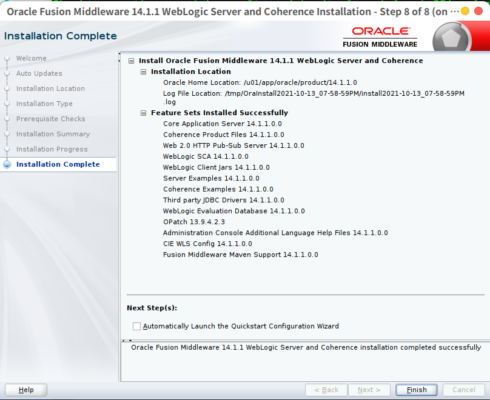Viewport: 490px width, 400px height.
Task: Click the Oracle Fusion Middleware logo
Action: point(380,37)
